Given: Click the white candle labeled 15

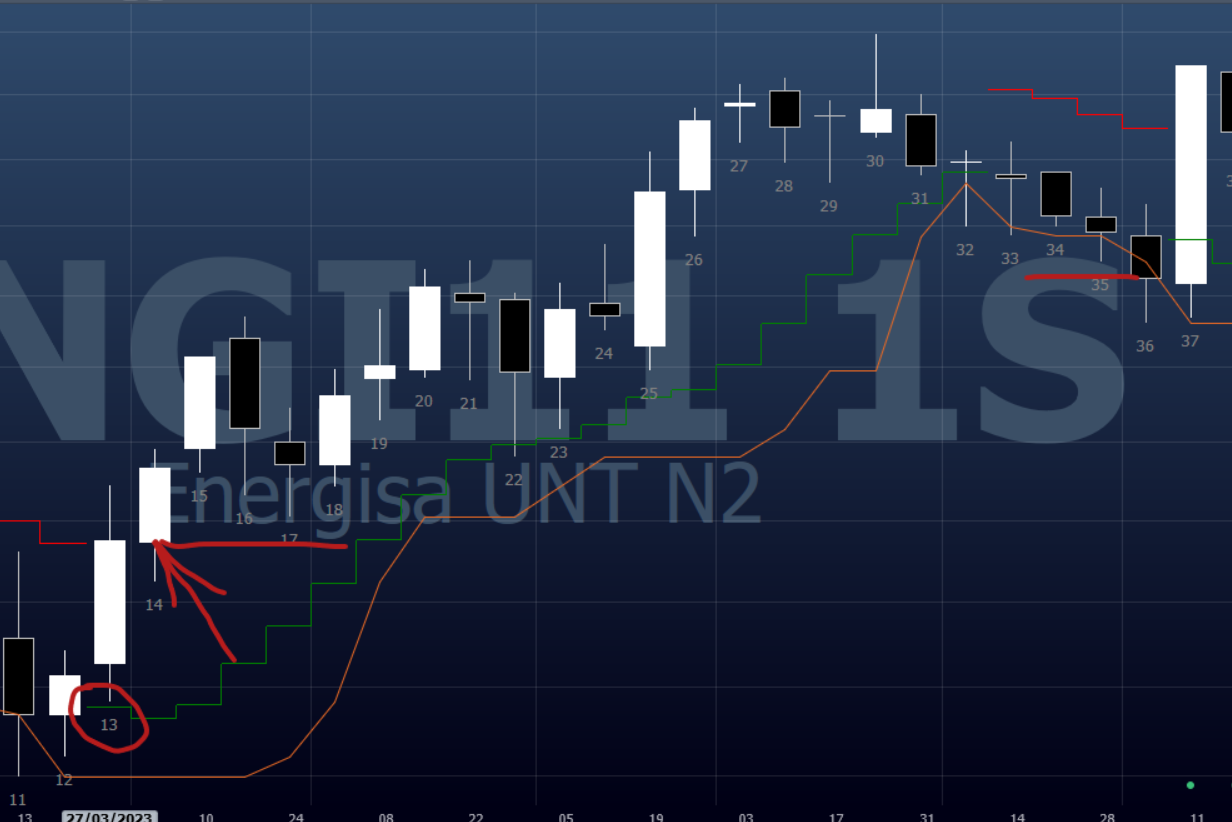Looking at the screenshot, I should point(199,402).
